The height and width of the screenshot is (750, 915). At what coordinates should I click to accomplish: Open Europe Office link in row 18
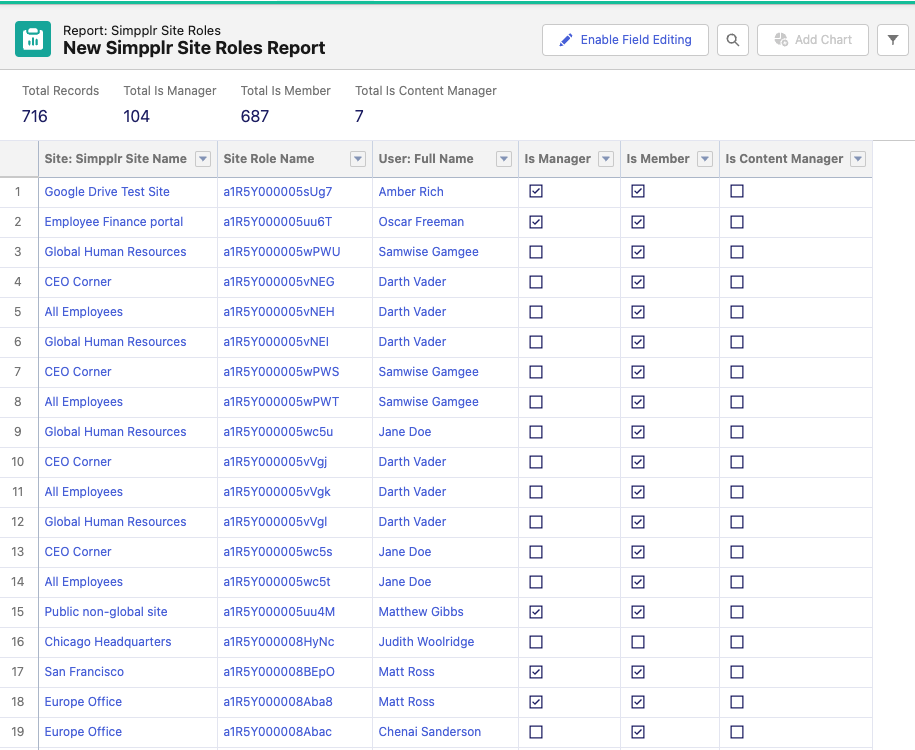coord(83,702)
